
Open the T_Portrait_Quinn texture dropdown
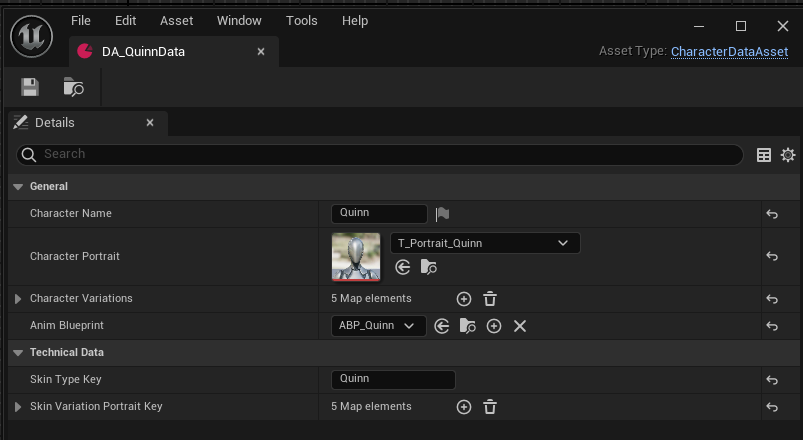pyautogui.click(x=484, y=243)
